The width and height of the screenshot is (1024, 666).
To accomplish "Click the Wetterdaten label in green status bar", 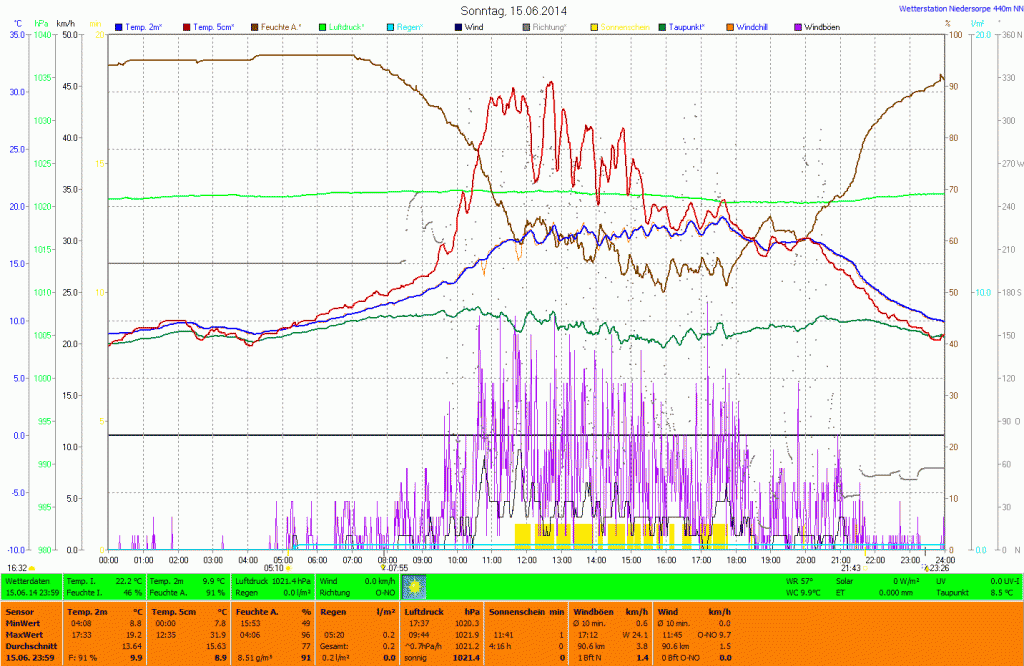I will click(27, 580).
